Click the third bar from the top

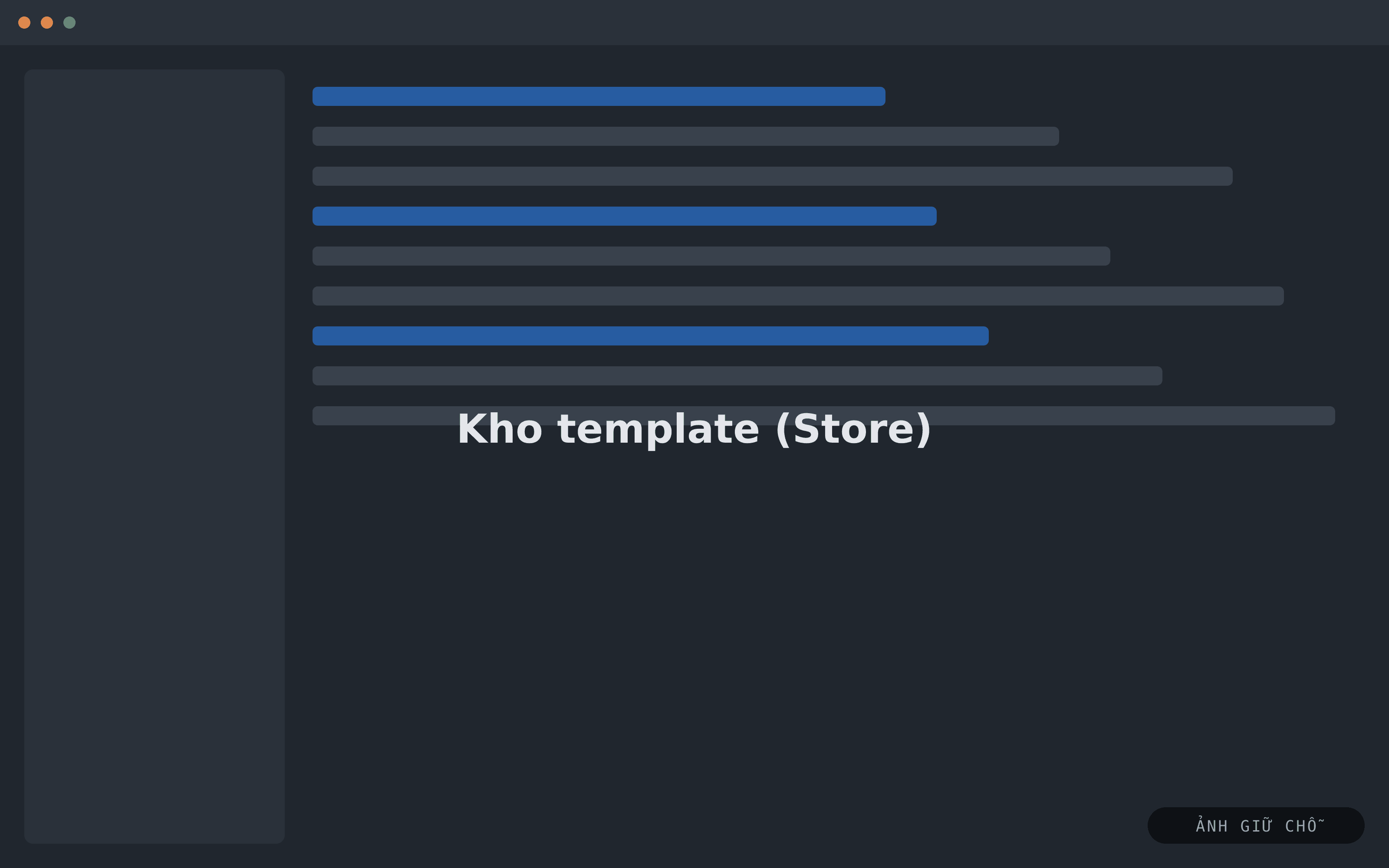772,176
